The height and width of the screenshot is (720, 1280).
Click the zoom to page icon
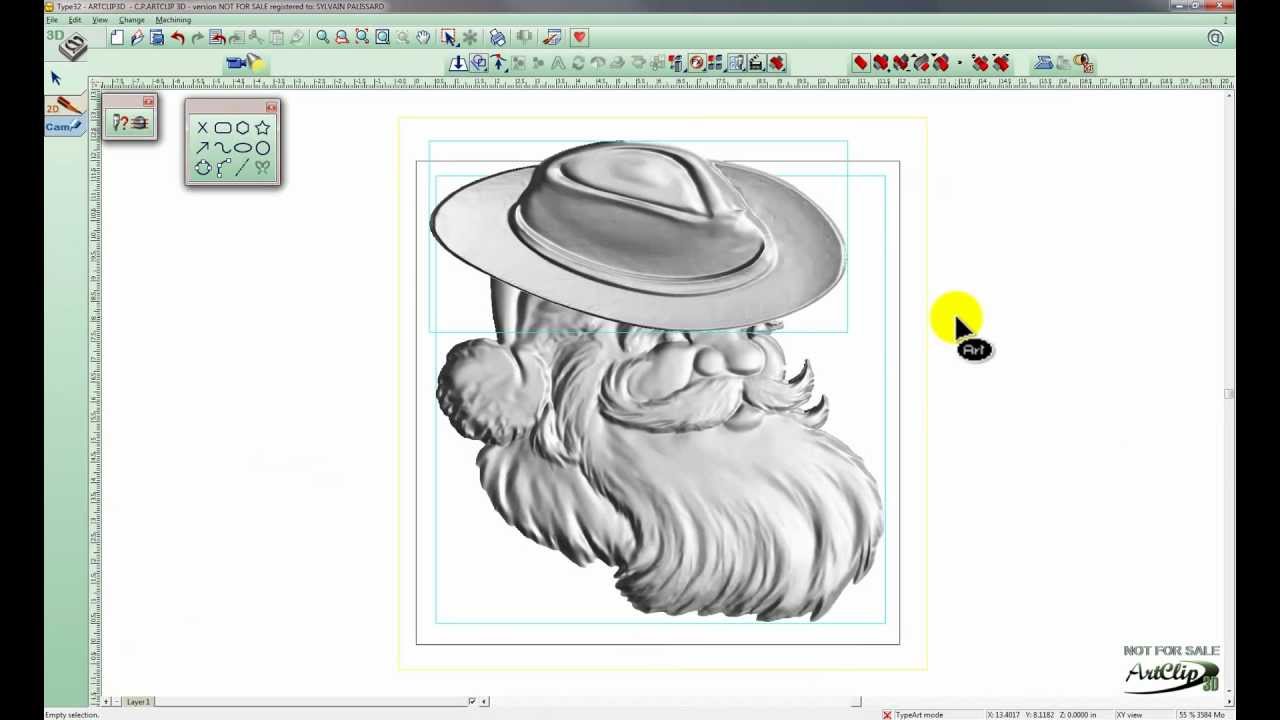pyautogui.click(x=382, y=38)
